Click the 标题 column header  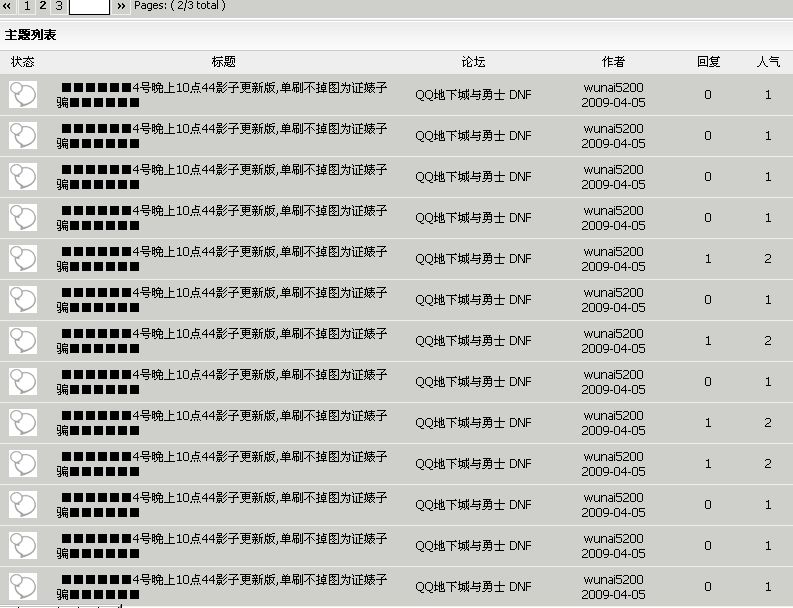pos(224,62)
